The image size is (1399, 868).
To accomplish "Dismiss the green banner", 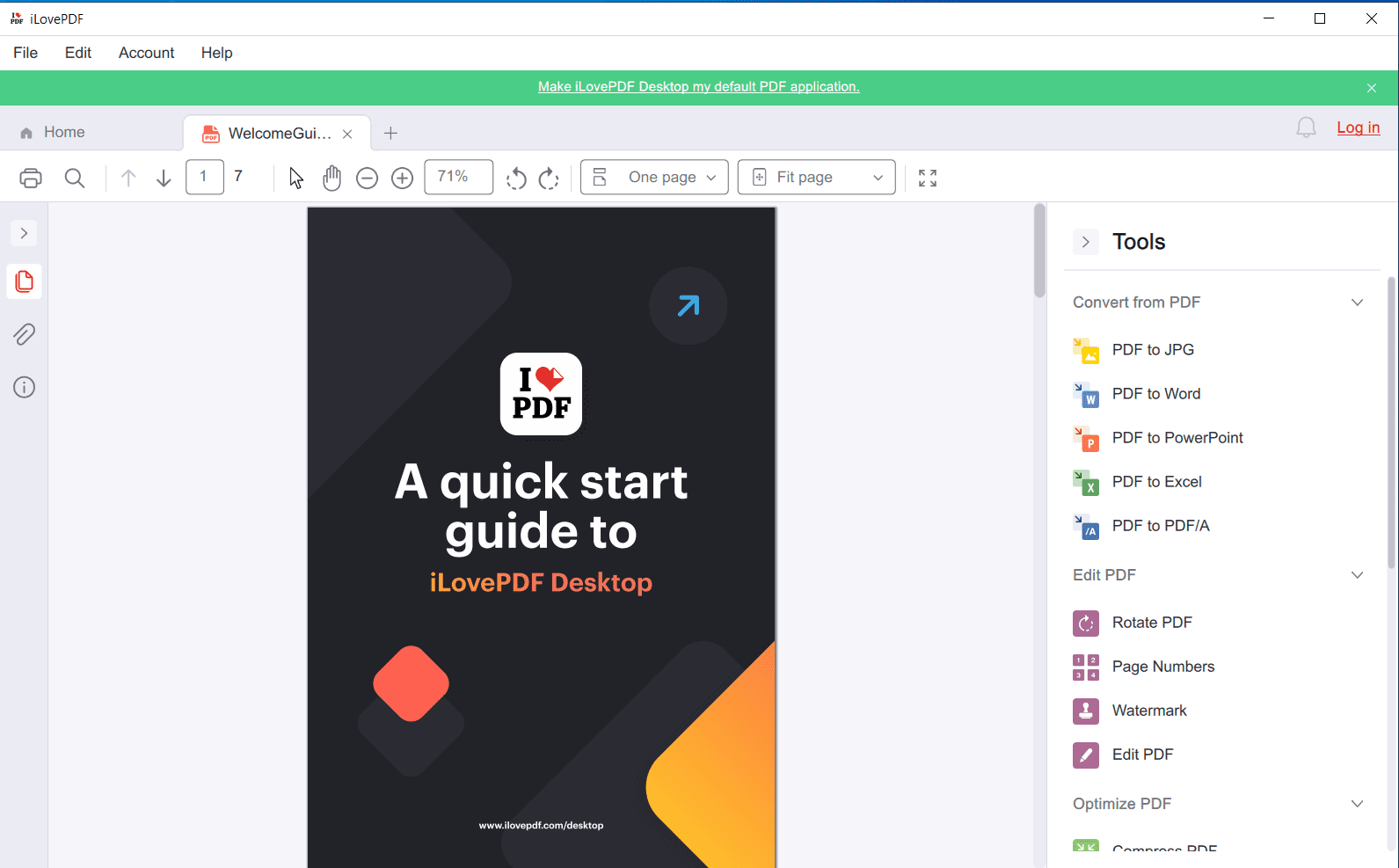I will tap(1372, 88).
